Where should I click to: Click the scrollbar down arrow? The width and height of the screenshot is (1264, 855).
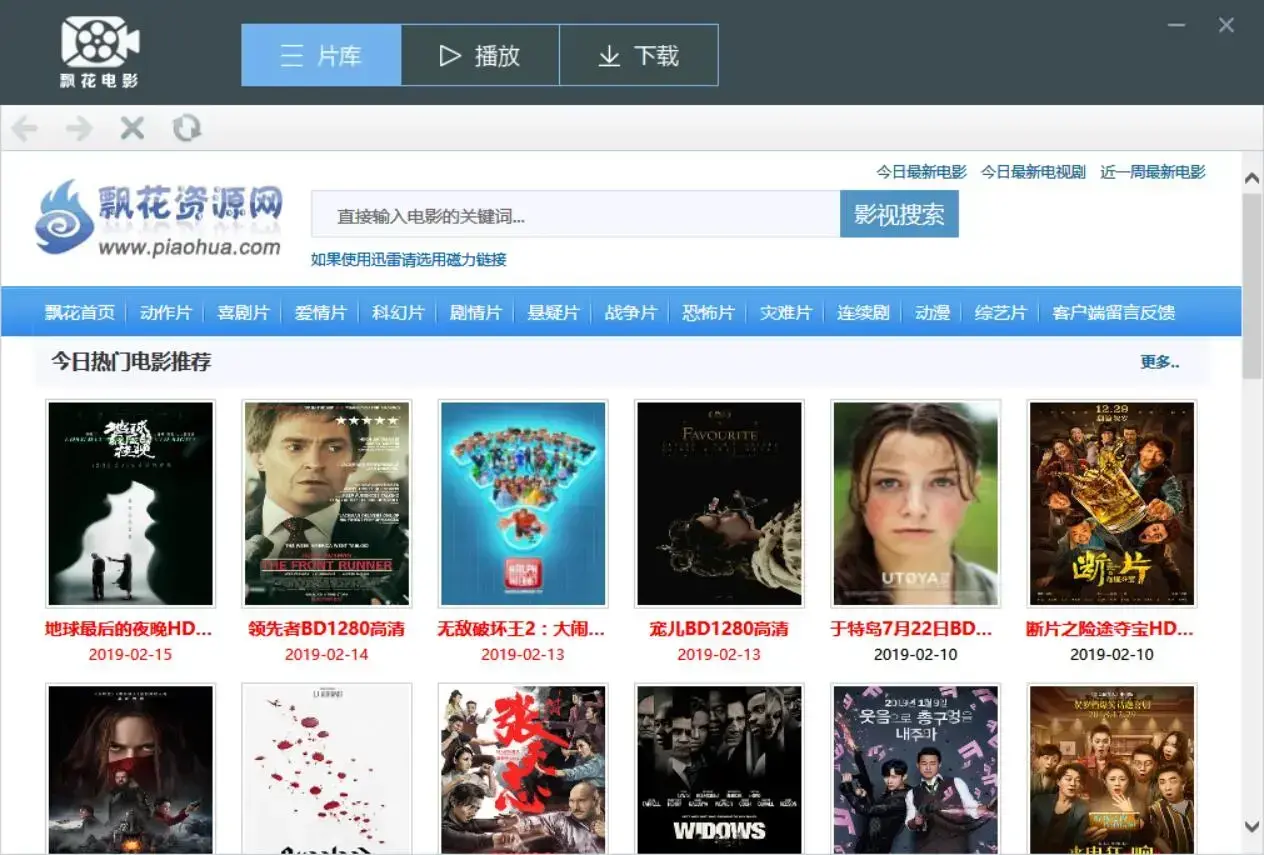[x=1252, y=826]
